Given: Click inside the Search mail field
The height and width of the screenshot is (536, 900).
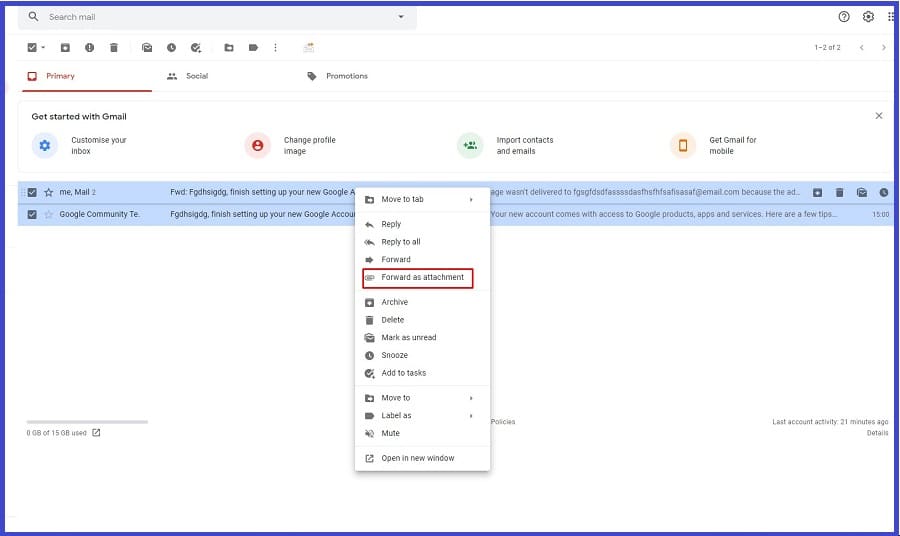Looking at the screenshot, I should (x=218, y=17).
